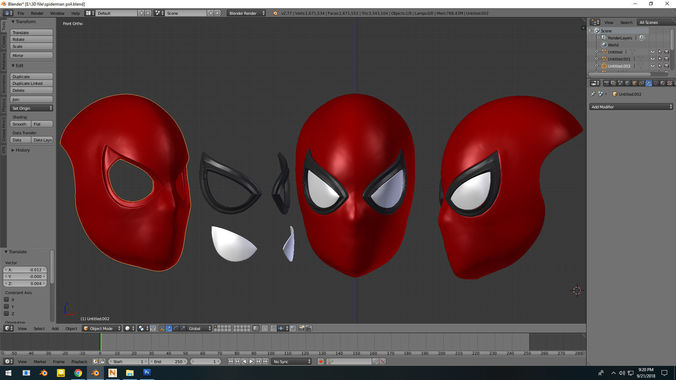Screen dimensions: 676x380
Task: Open the Help menu
Action: (x=75, y=13)
